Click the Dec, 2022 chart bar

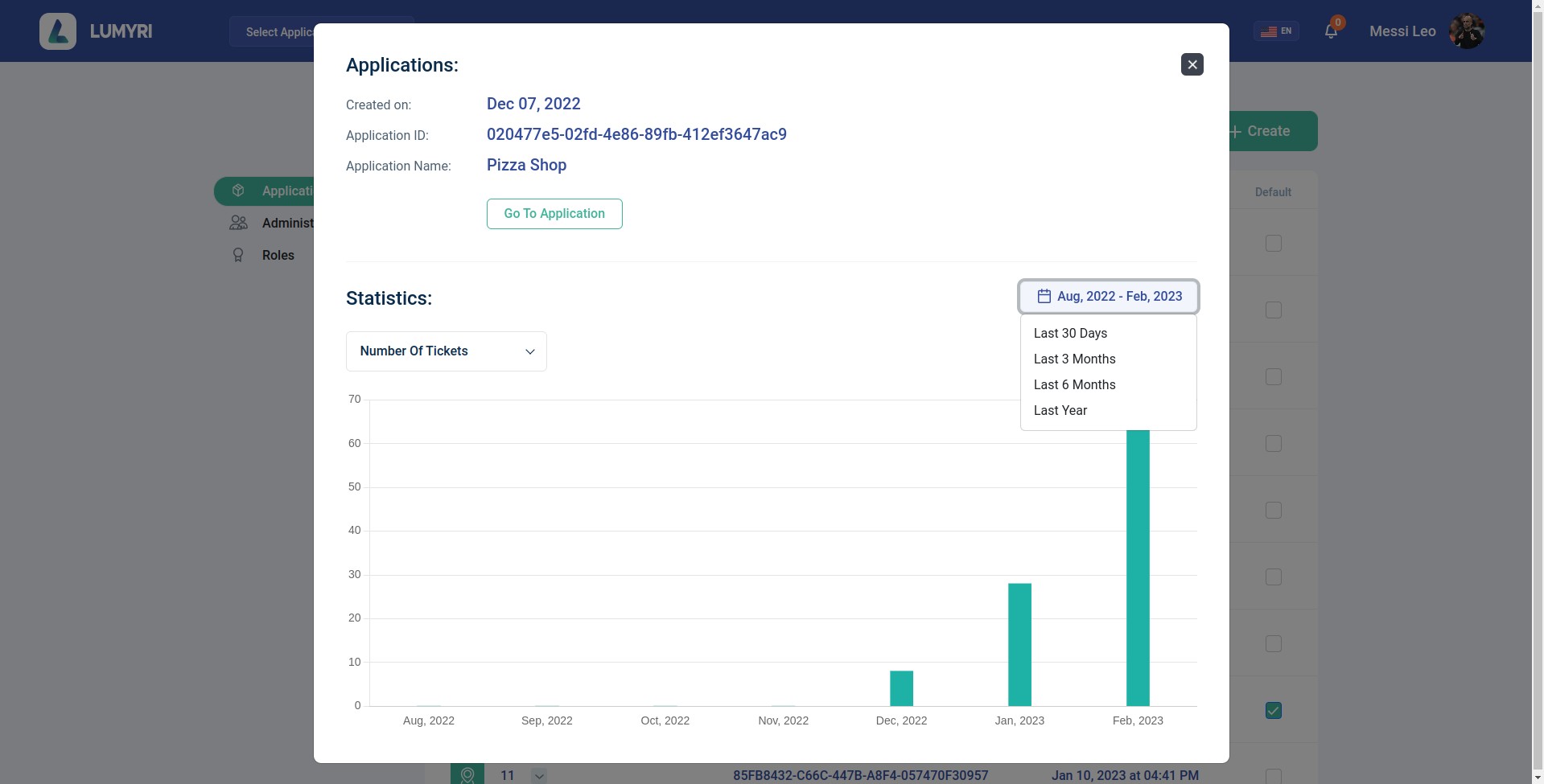point(901,688)
